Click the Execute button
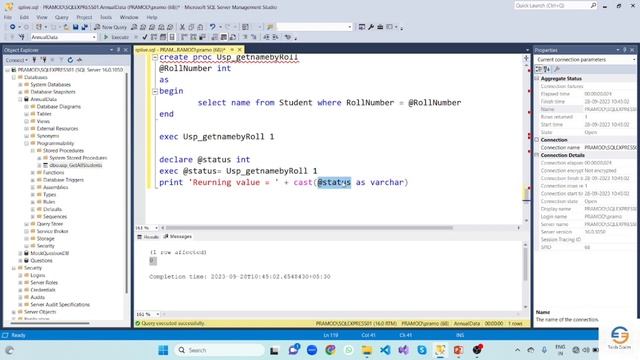This screenshot has height=360, width=640. [116, 37]
